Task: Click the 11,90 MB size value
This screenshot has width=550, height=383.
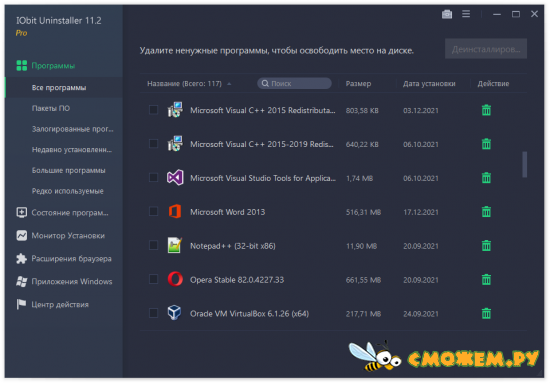Action: click(x=361, y=246)
